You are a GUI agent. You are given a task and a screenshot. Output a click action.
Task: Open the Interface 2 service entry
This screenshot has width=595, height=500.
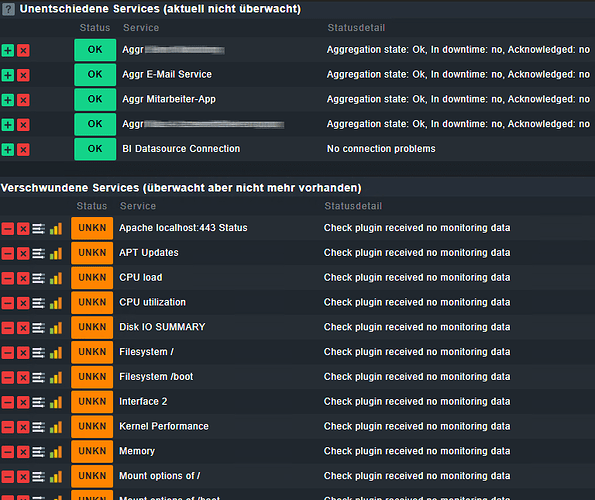[143, 401]
